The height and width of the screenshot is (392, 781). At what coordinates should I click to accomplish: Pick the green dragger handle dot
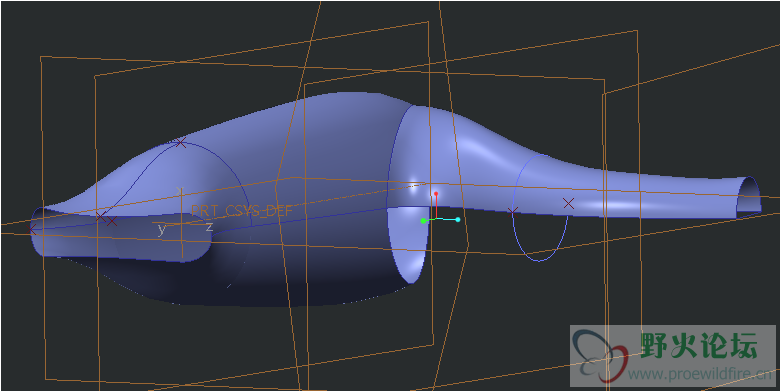[423, 221]
